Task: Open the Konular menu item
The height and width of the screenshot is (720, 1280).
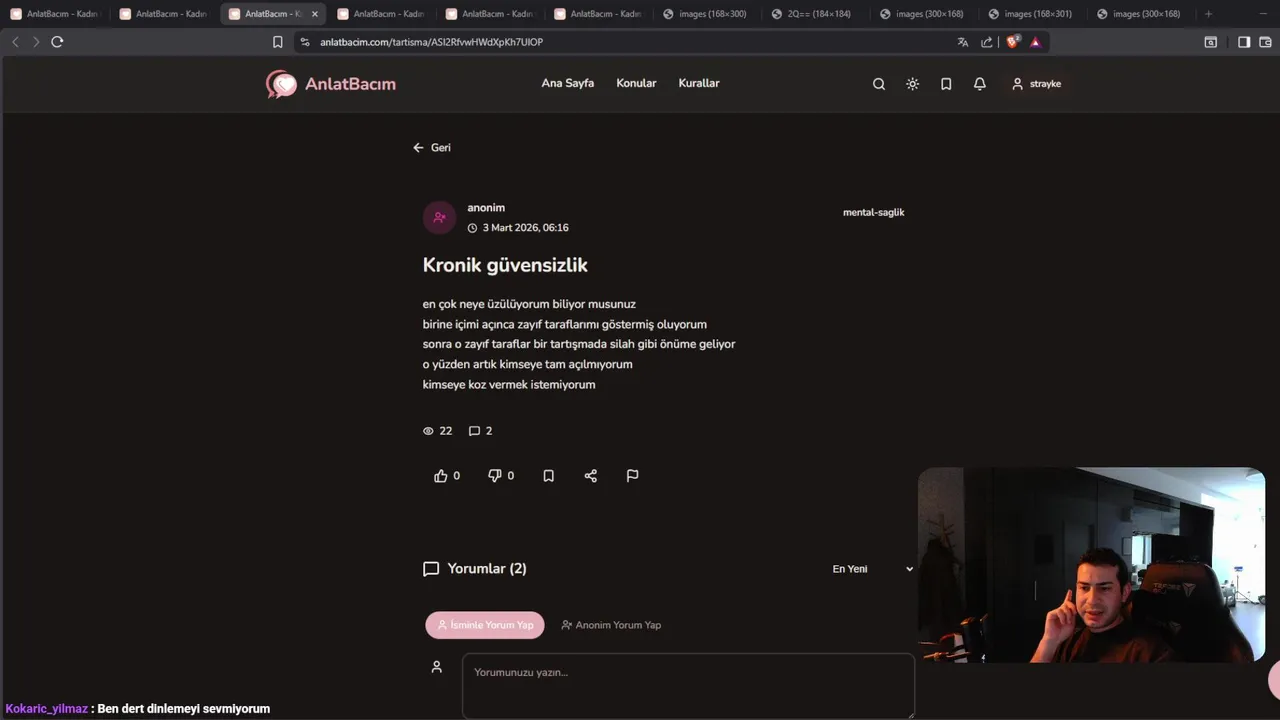Action: (636, 83)
